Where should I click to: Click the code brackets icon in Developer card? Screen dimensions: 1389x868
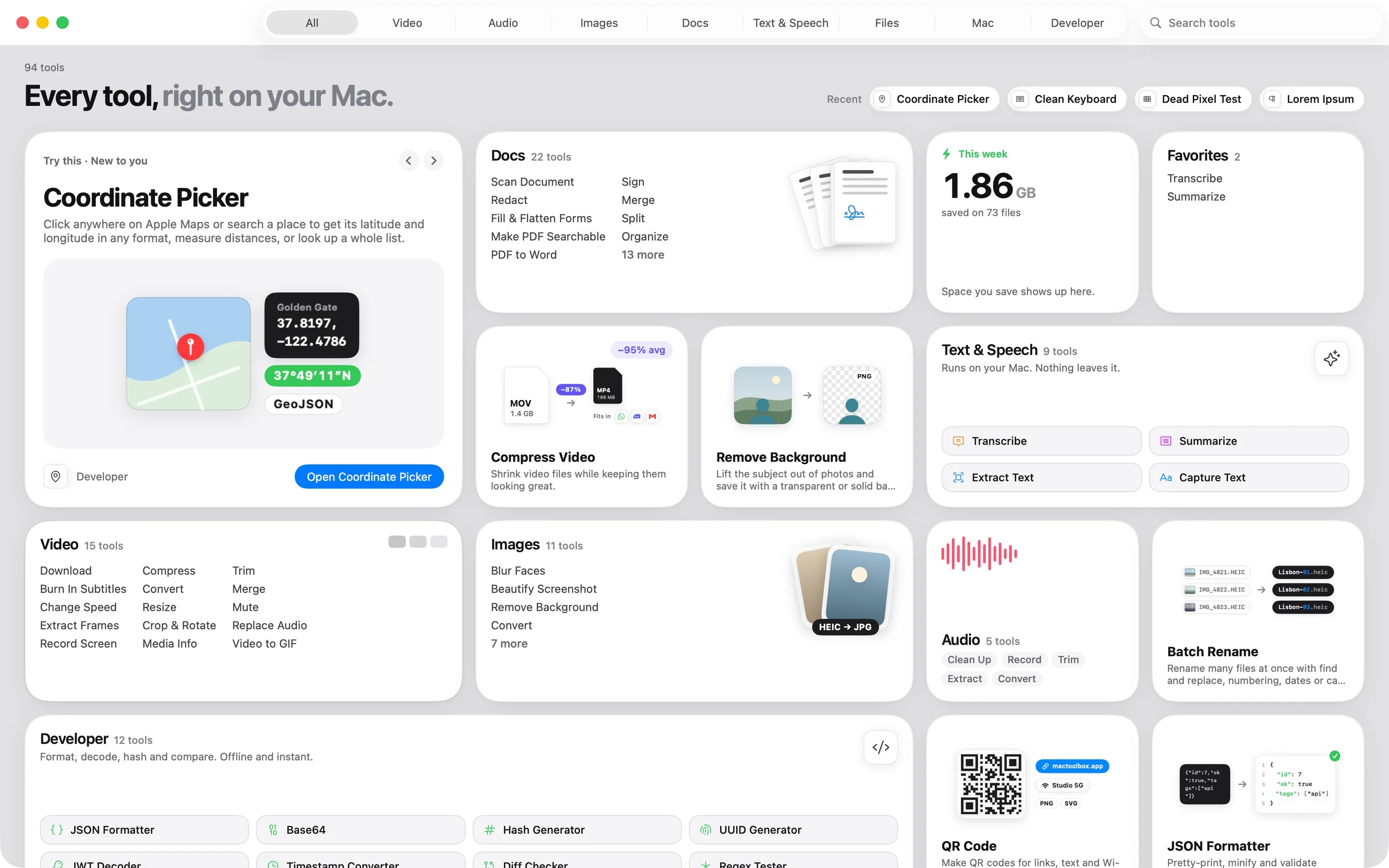coord(881,747)
